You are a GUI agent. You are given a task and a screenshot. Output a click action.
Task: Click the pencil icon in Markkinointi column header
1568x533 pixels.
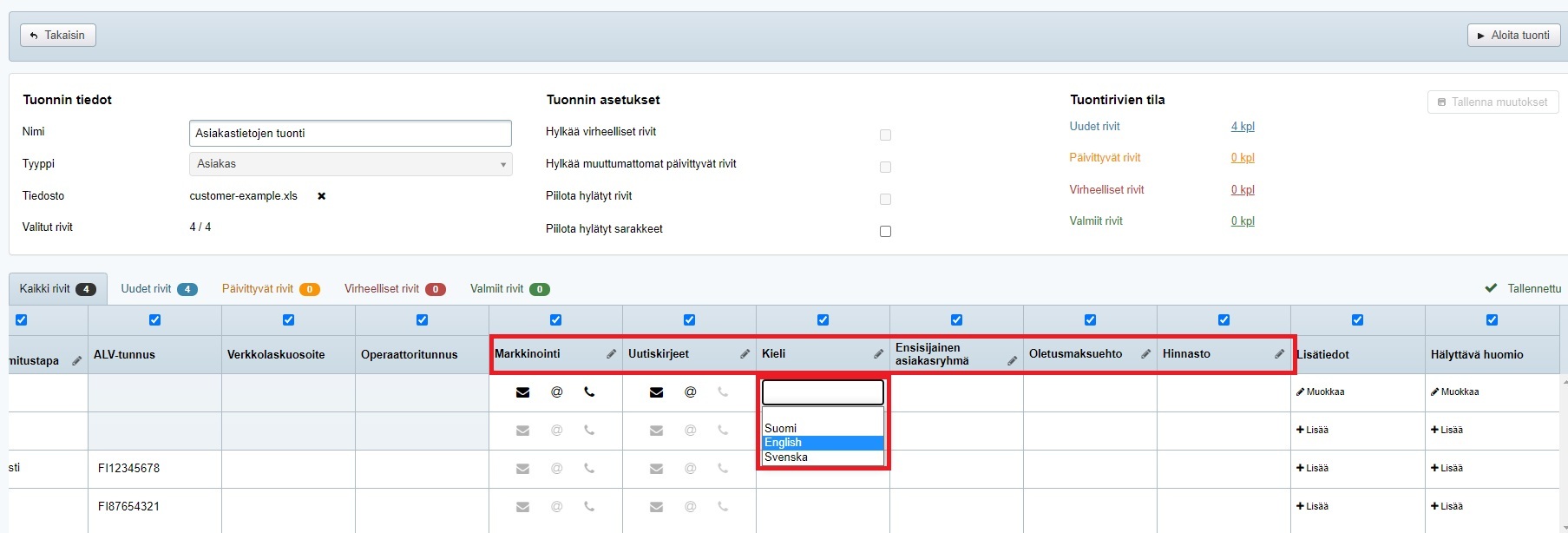coord(611,354)
